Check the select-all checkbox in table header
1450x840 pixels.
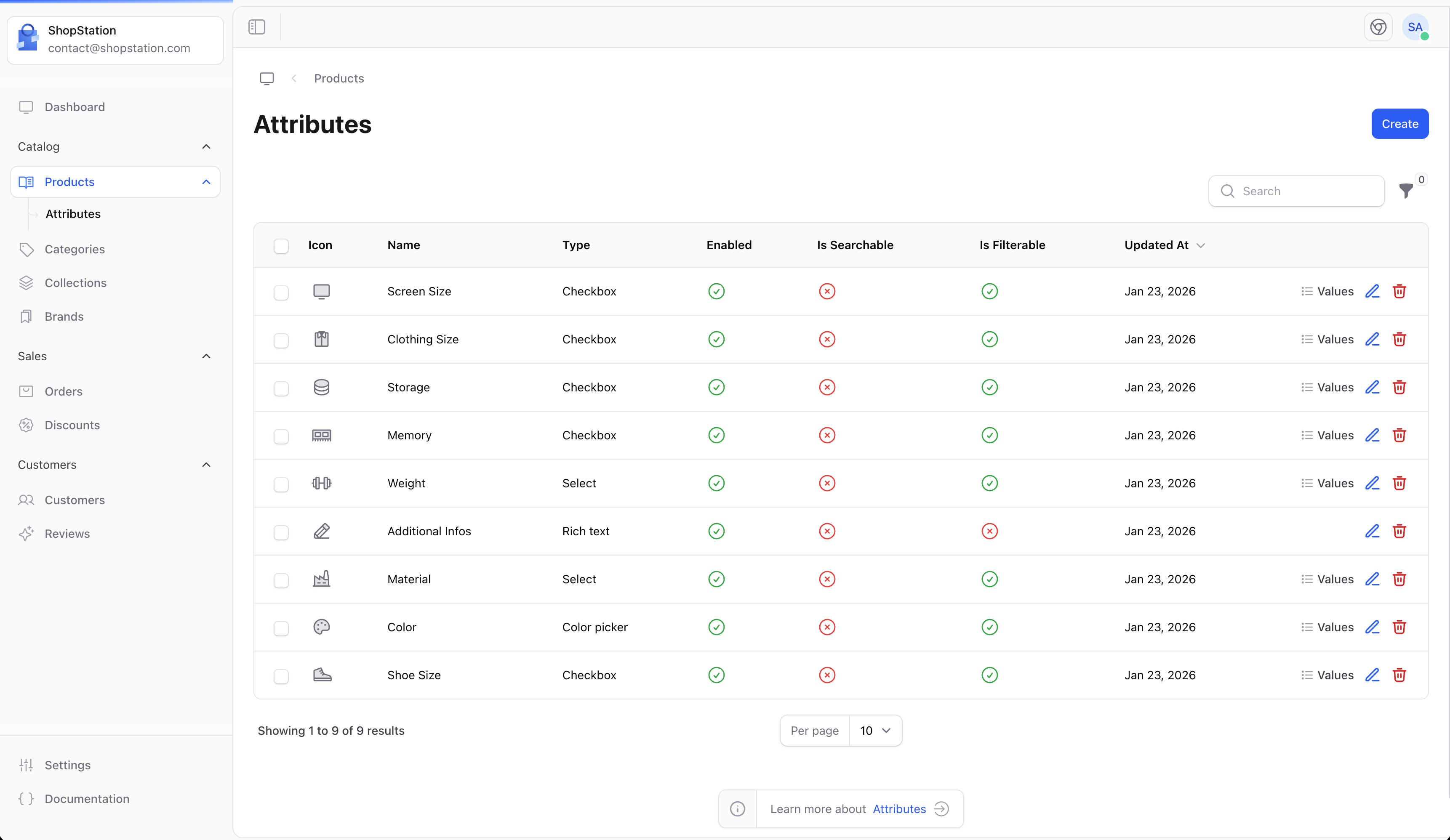tap(281, 246)
